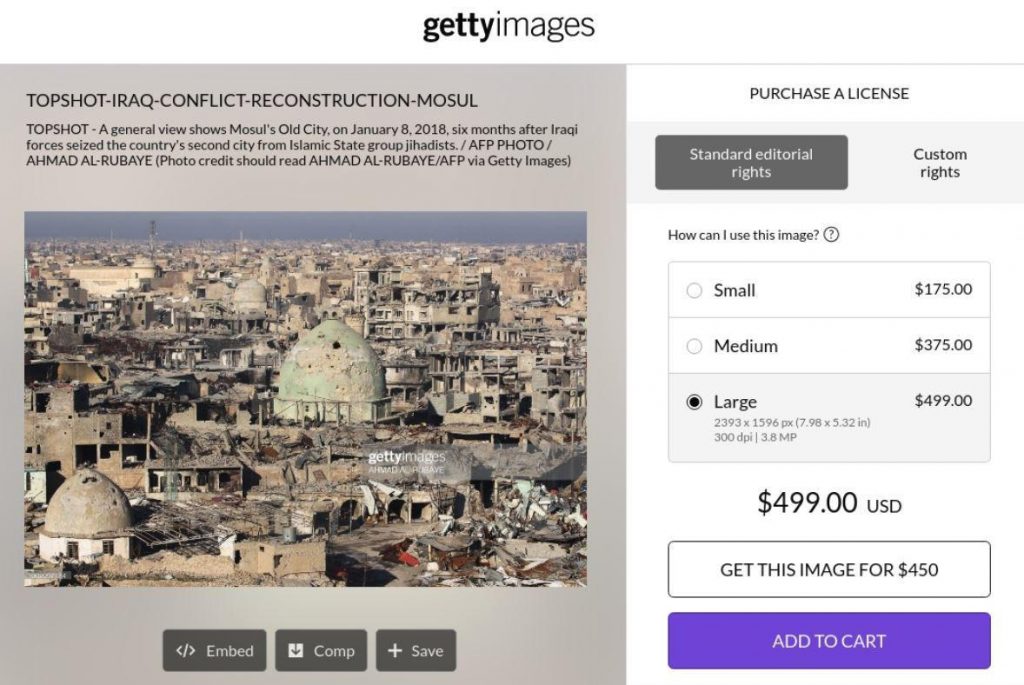Click the embed code brackets icon

185,651
